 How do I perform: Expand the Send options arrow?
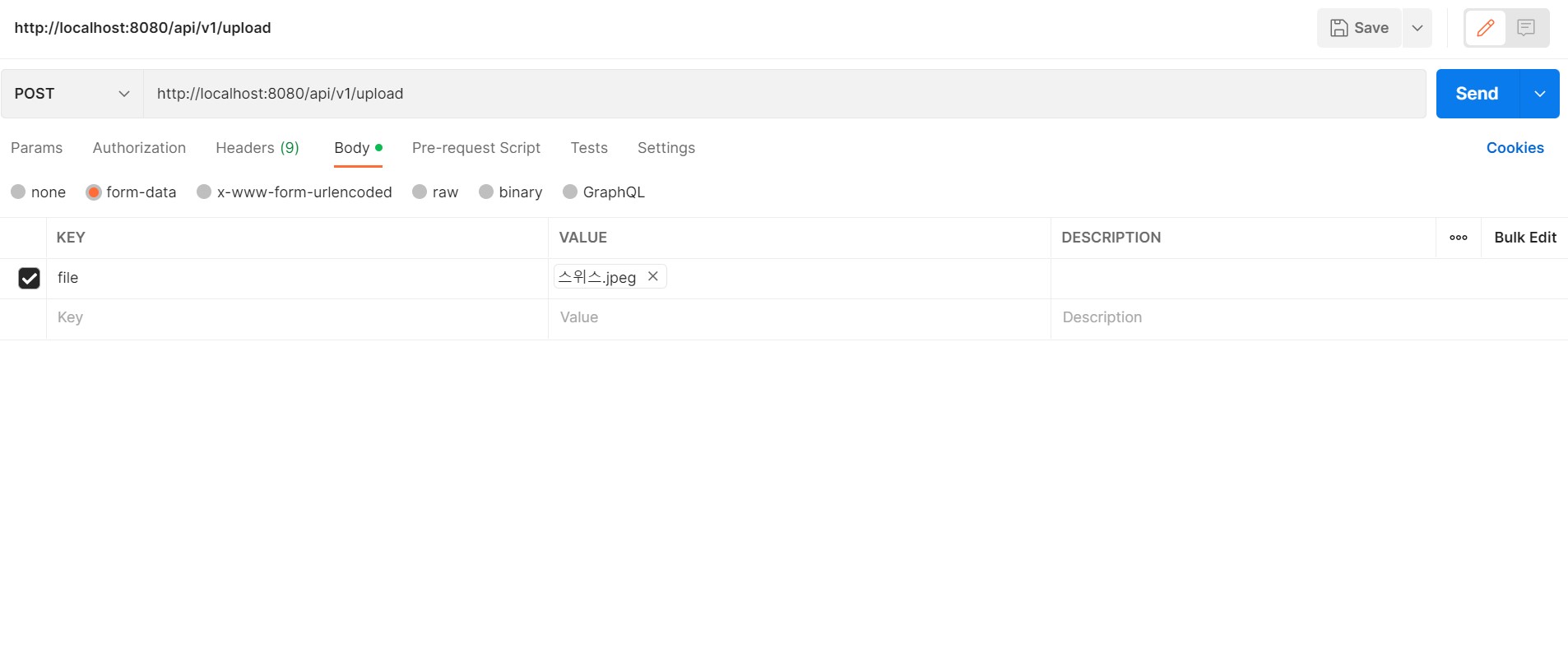point(1539,94)
